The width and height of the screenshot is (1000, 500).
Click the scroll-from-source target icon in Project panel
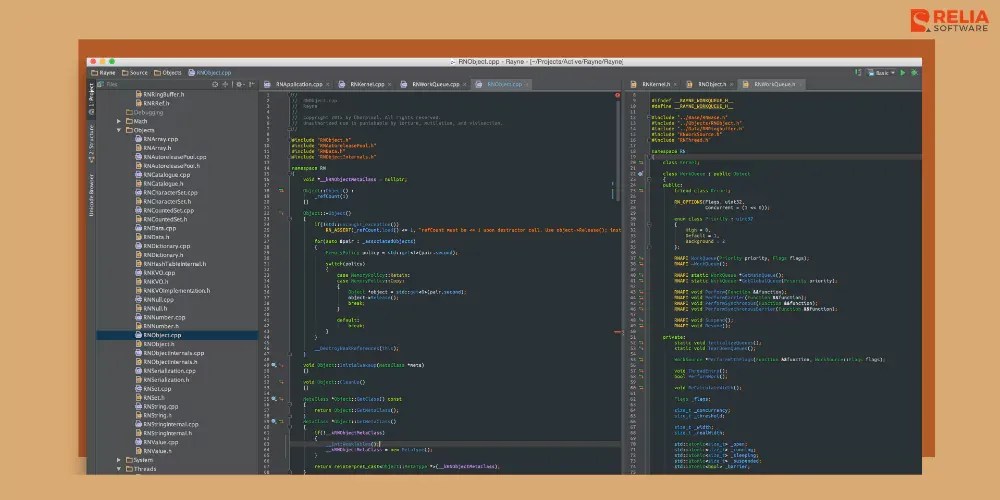pos(215,84)
